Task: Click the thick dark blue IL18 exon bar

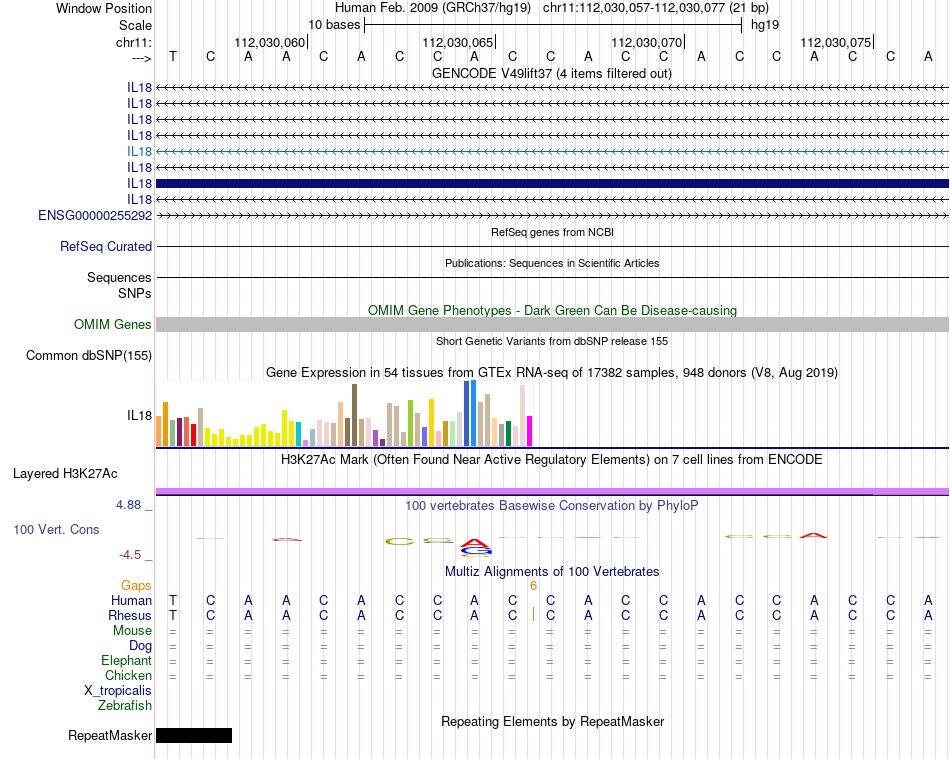Action: pos(552,183)
